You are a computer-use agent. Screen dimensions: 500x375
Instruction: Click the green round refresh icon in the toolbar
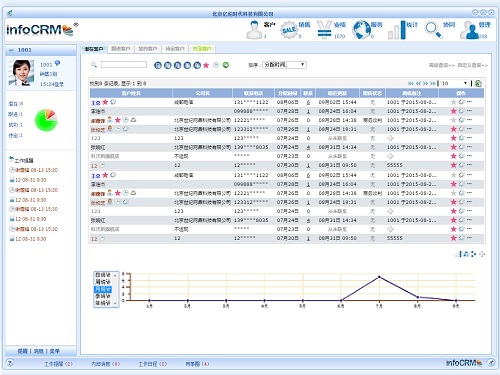click(x=226, y=65)
